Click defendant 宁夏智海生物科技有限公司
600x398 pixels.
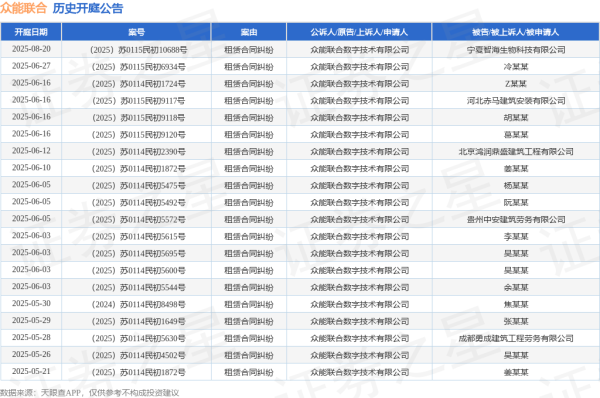coord(516,50)
